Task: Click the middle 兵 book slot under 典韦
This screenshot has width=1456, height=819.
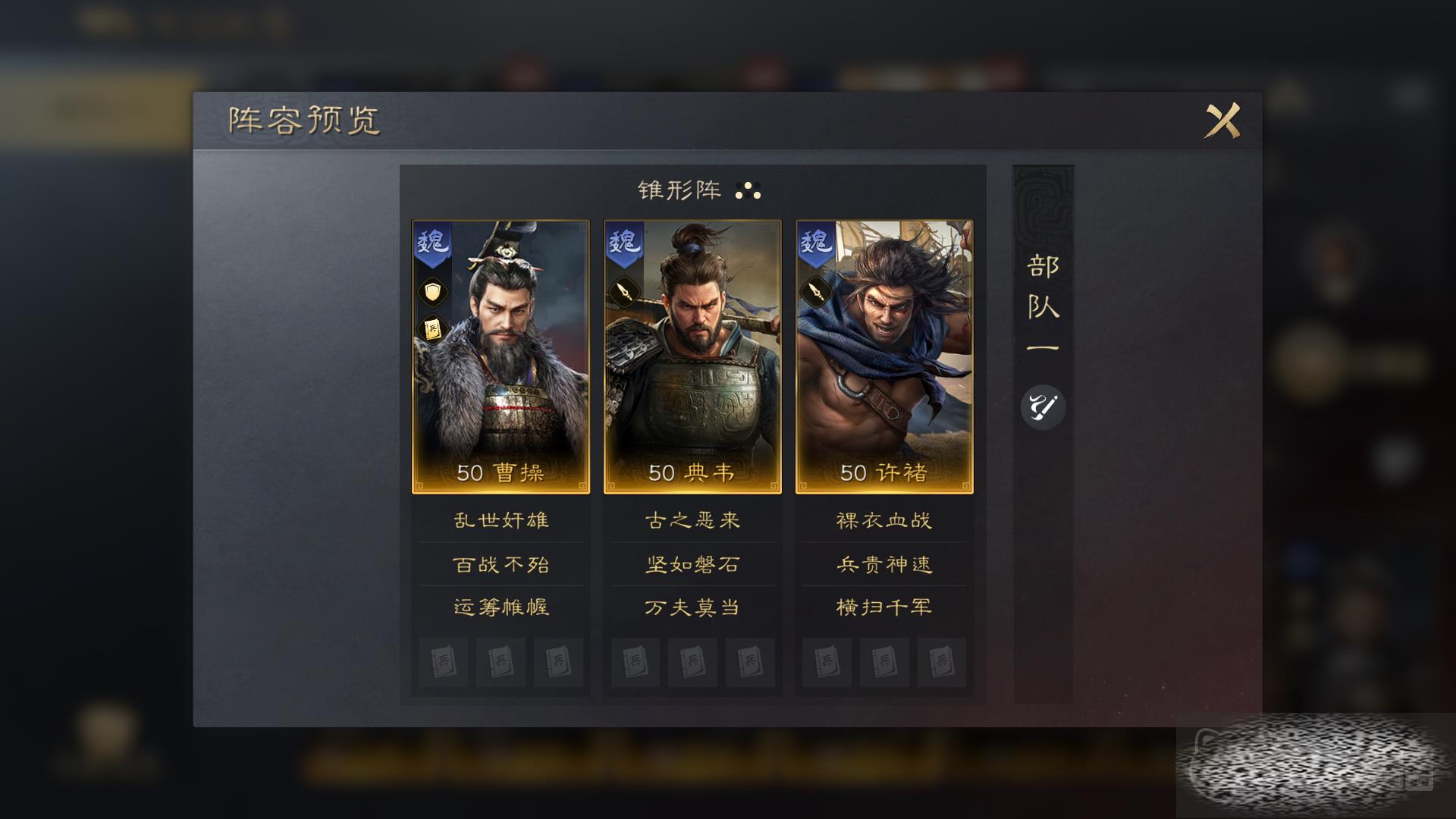Action: point(692,662)
